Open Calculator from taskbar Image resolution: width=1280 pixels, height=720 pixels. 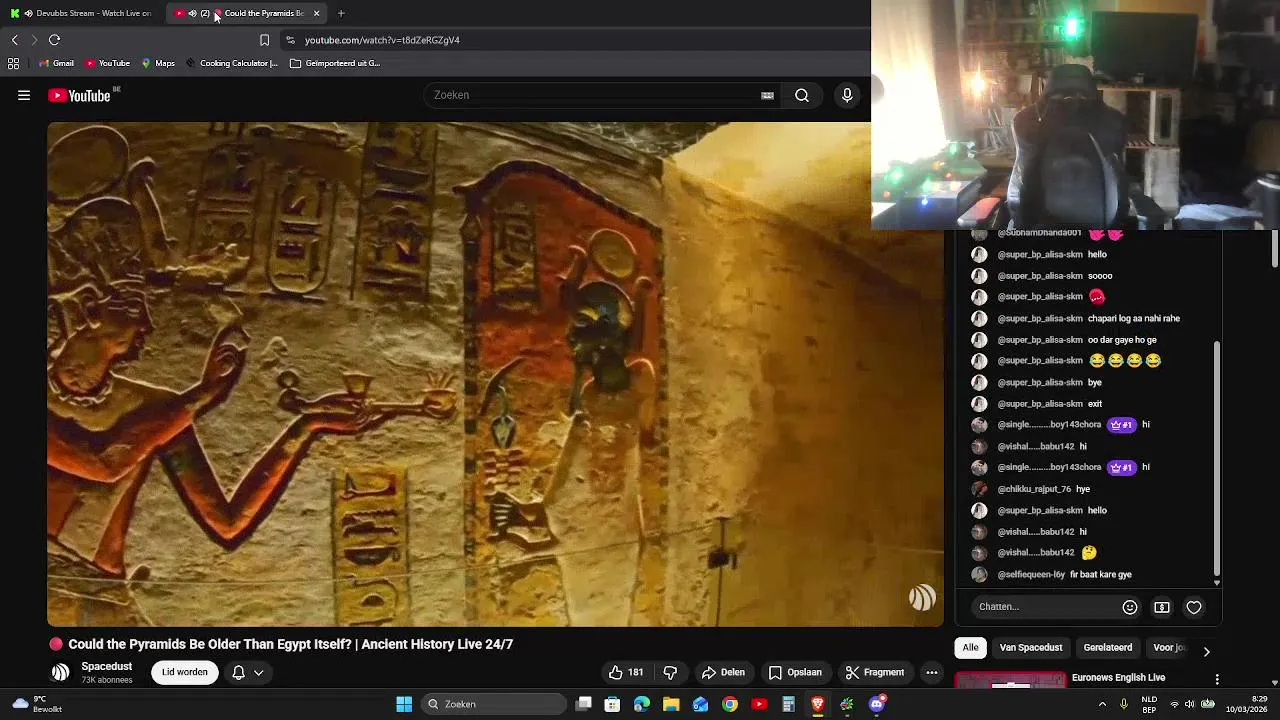tap(788, 704)
